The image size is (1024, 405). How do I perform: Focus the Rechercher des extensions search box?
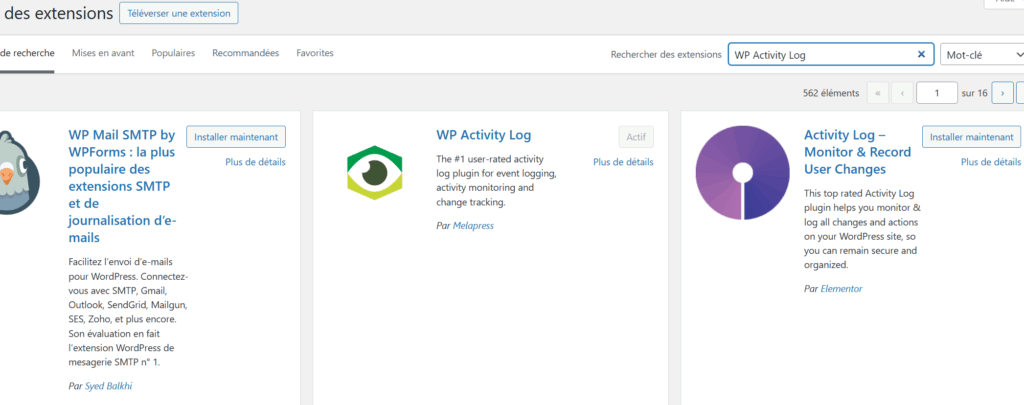(822, 55)
